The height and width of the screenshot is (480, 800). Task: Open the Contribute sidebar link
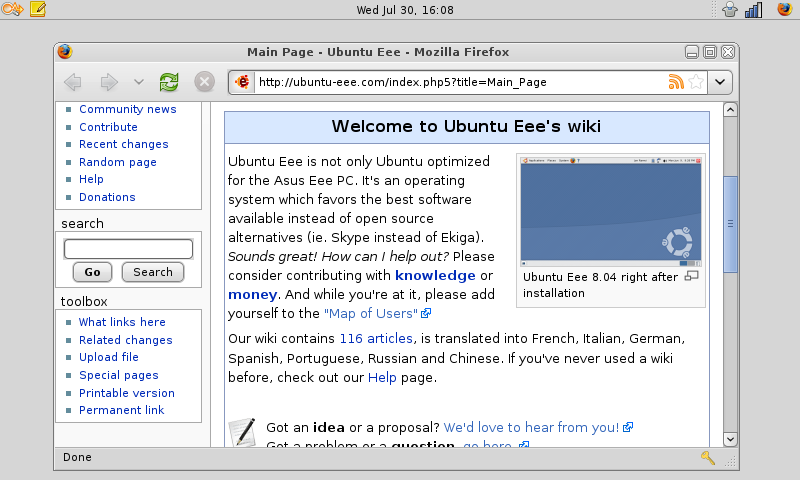point(108,127)
